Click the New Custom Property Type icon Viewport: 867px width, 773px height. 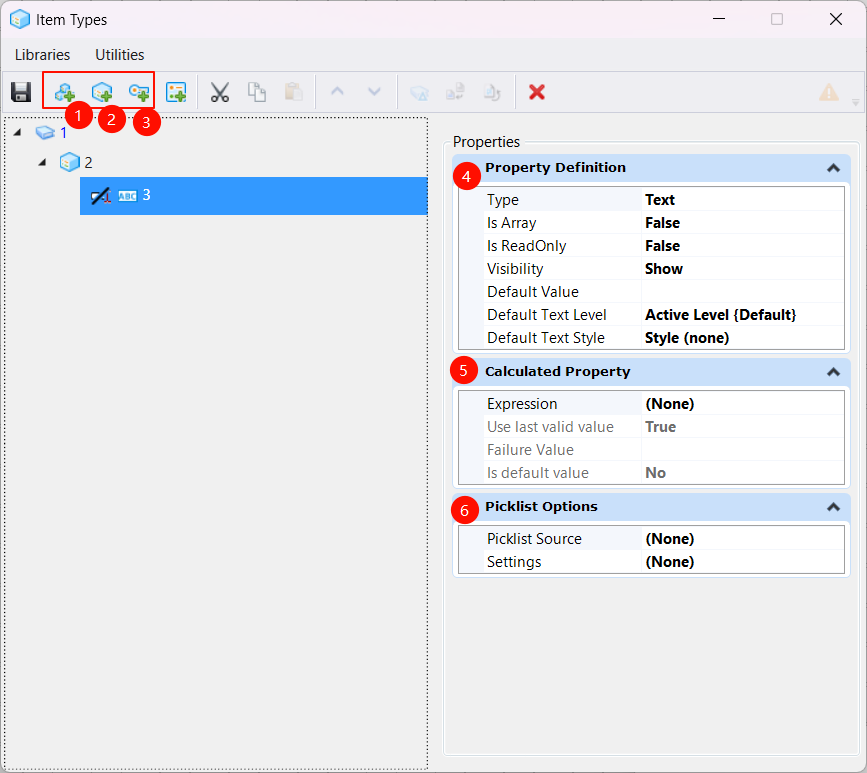[176, 92]
